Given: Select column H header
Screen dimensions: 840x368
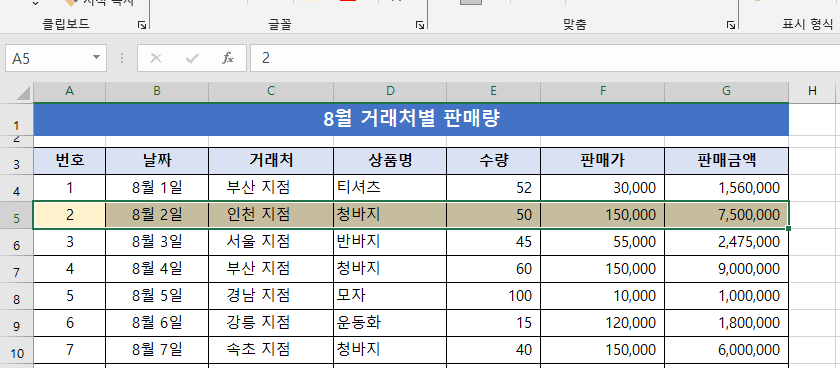Looking at the screenshot, I should (813, 92).
